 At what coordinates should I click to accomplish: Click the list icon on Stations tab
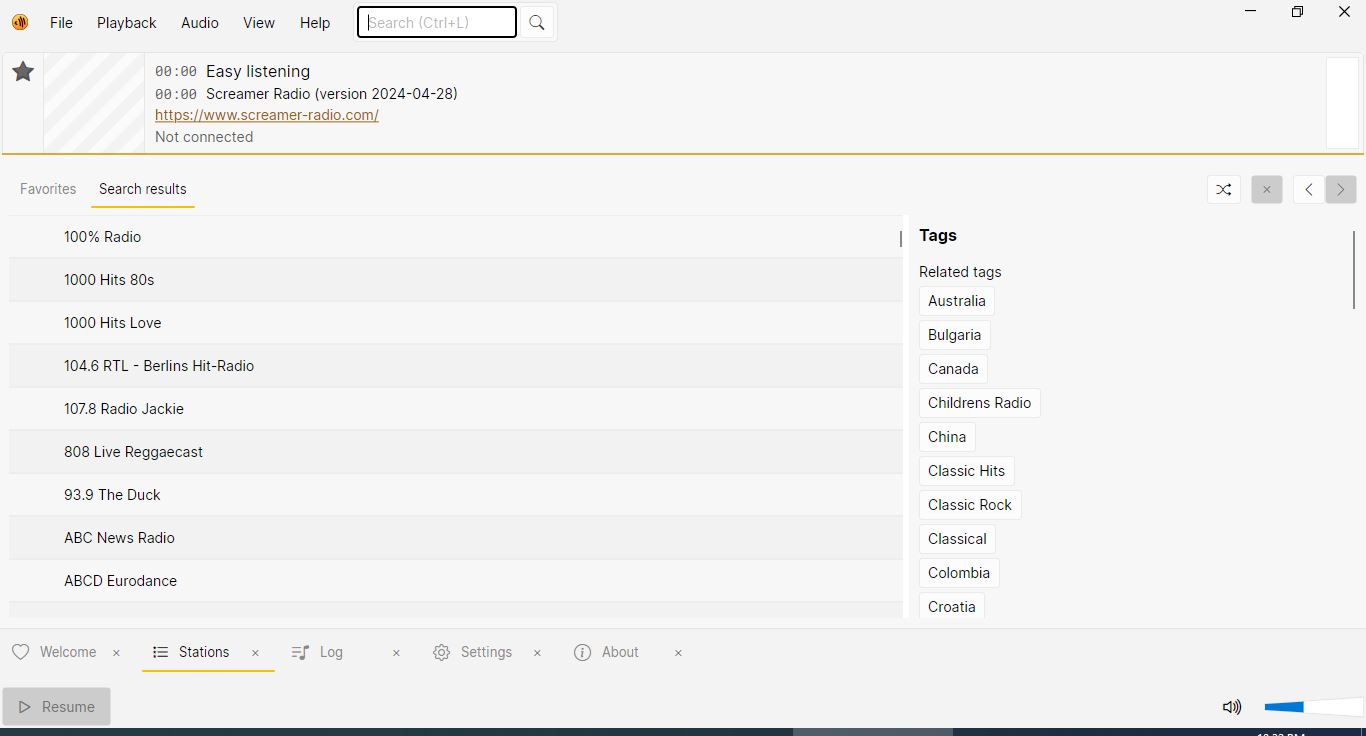(x=160, y=652)
